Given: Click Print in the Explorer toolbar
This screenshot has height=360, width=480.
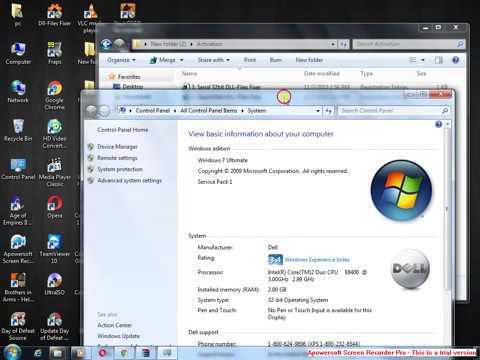Looking at the screenshot, I should (250, 60).
